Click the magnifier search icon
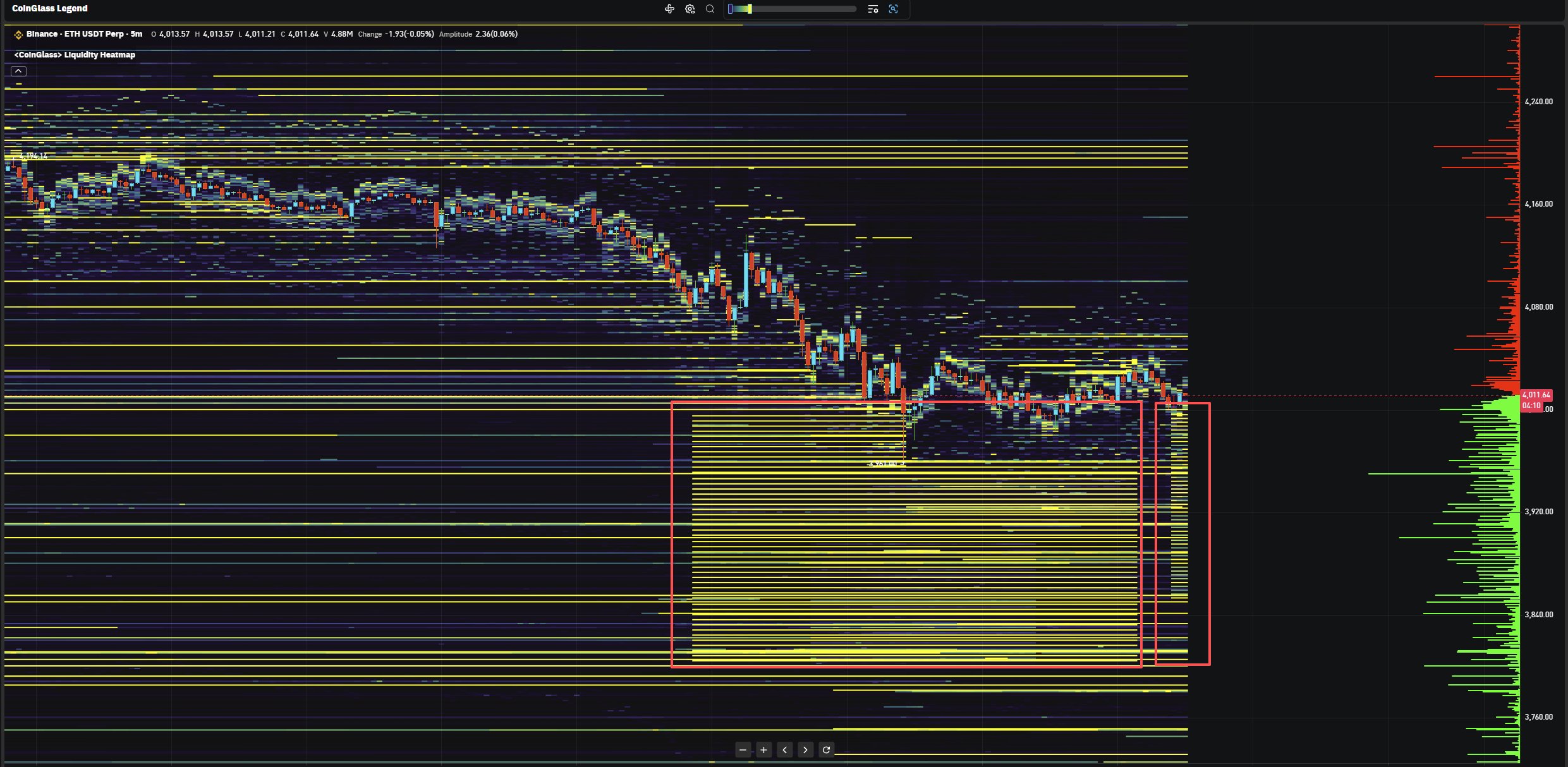Screen dimensions: 1568x767 (x=710, y=9)
